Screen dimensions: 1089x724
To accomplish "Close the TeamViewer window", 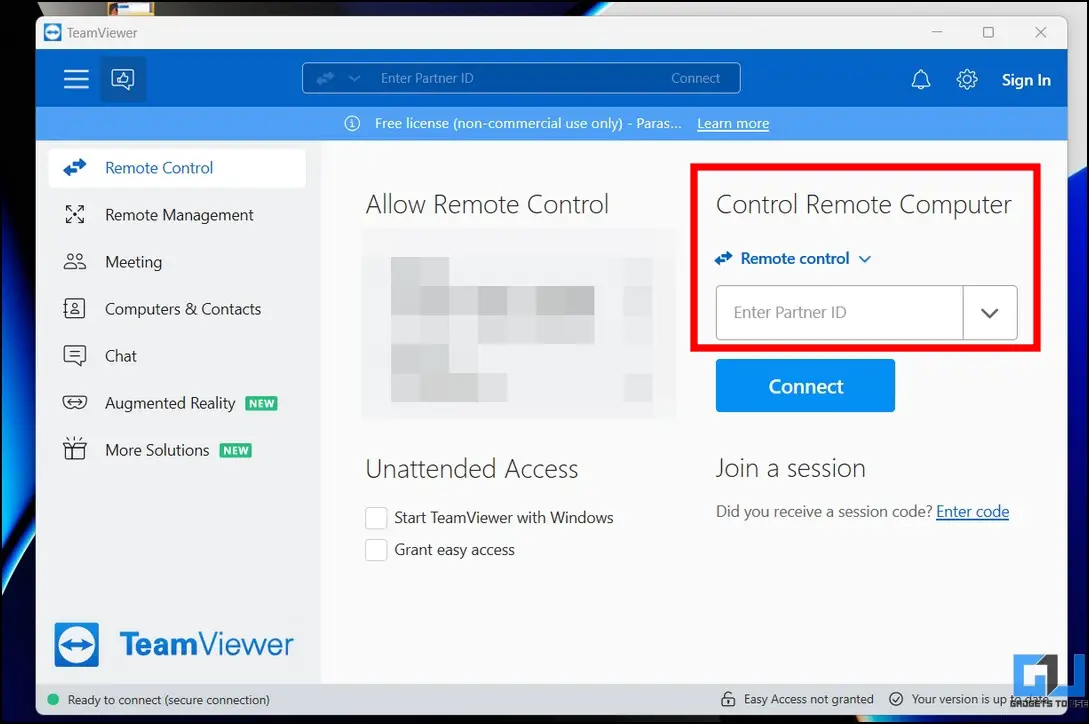I will (x=1040, y=32).
